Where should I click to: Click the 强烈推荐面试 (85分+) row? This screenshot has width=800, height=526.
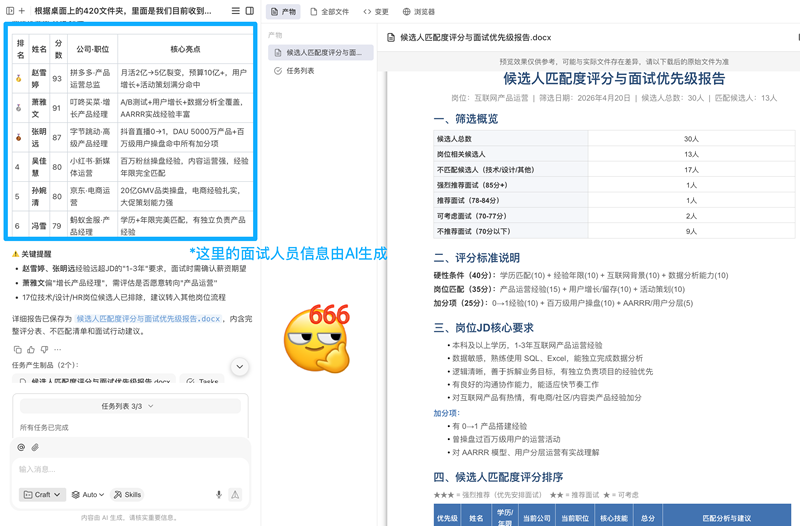(x=614, y=185)
